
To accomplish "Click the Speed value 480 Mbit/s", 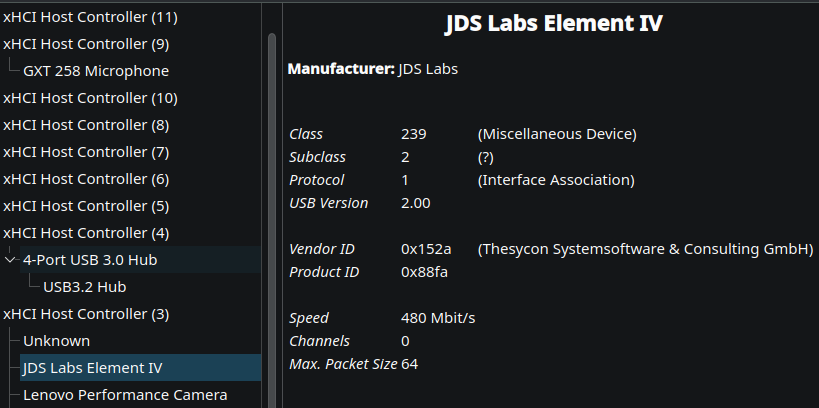I will point(438,318).
